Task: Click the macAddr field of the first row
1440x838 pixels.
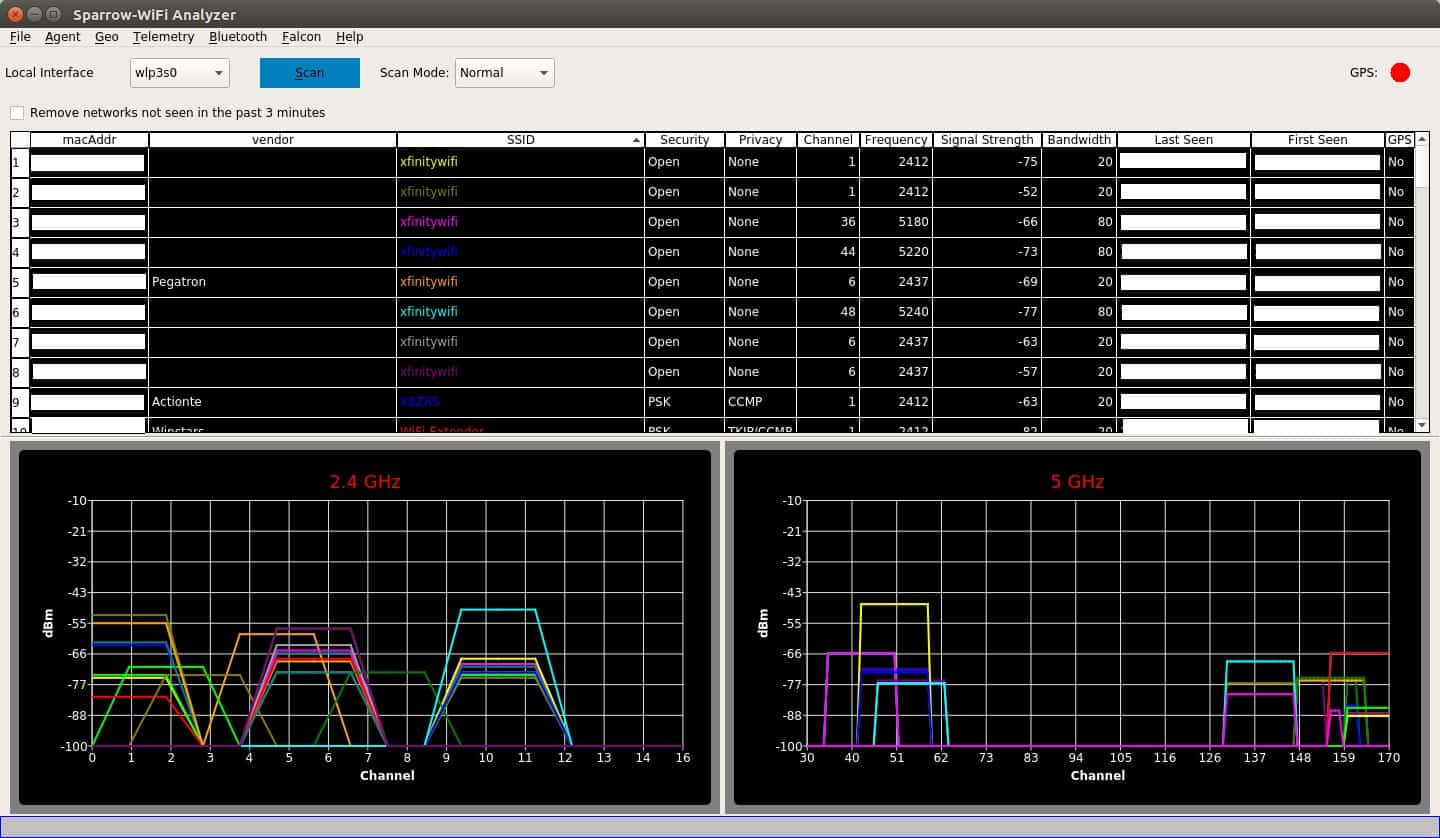Action: [87, 161]
